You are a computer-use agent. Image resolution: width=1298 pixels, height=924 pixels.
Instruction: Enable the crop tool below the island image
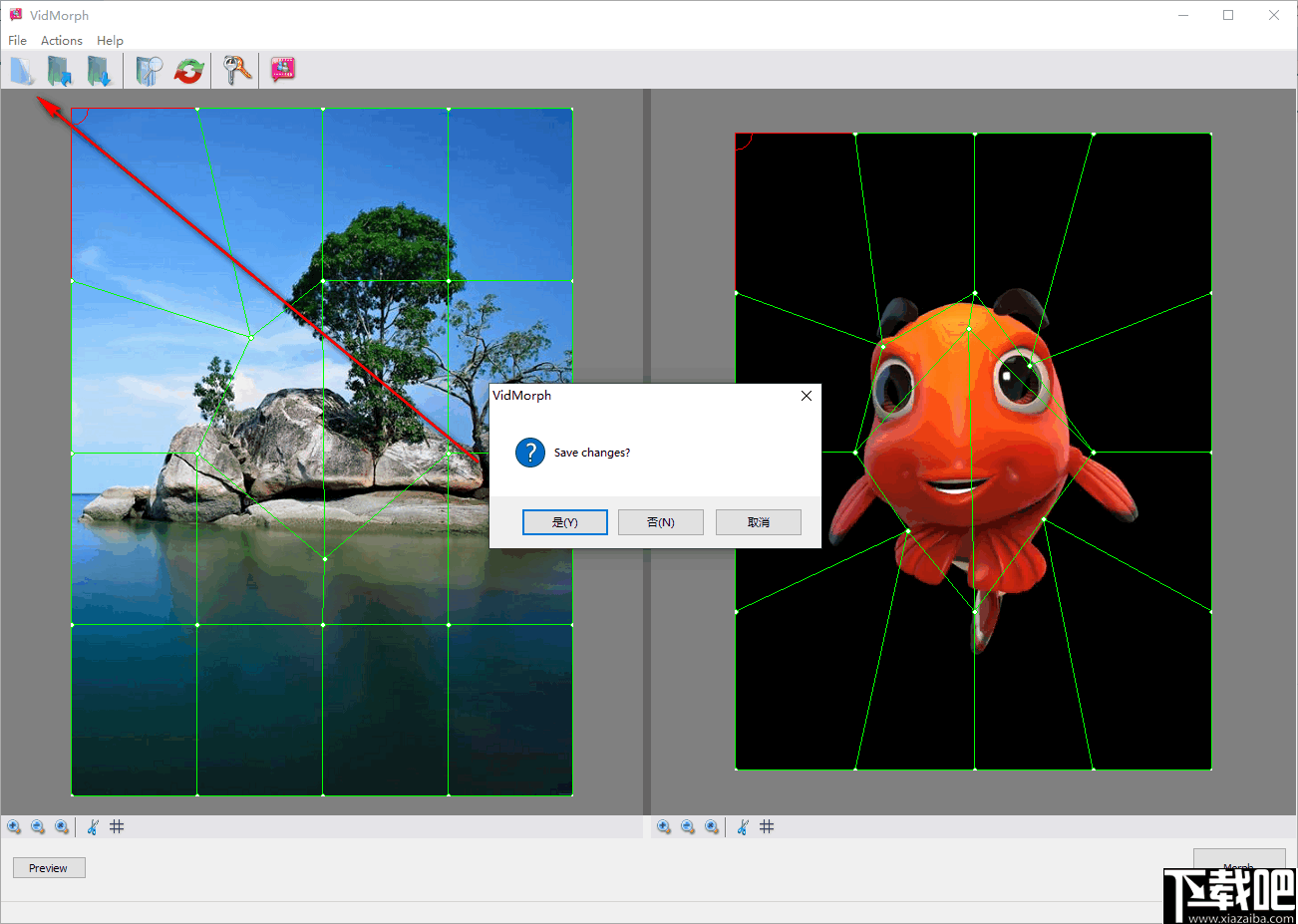coord(92,826)
